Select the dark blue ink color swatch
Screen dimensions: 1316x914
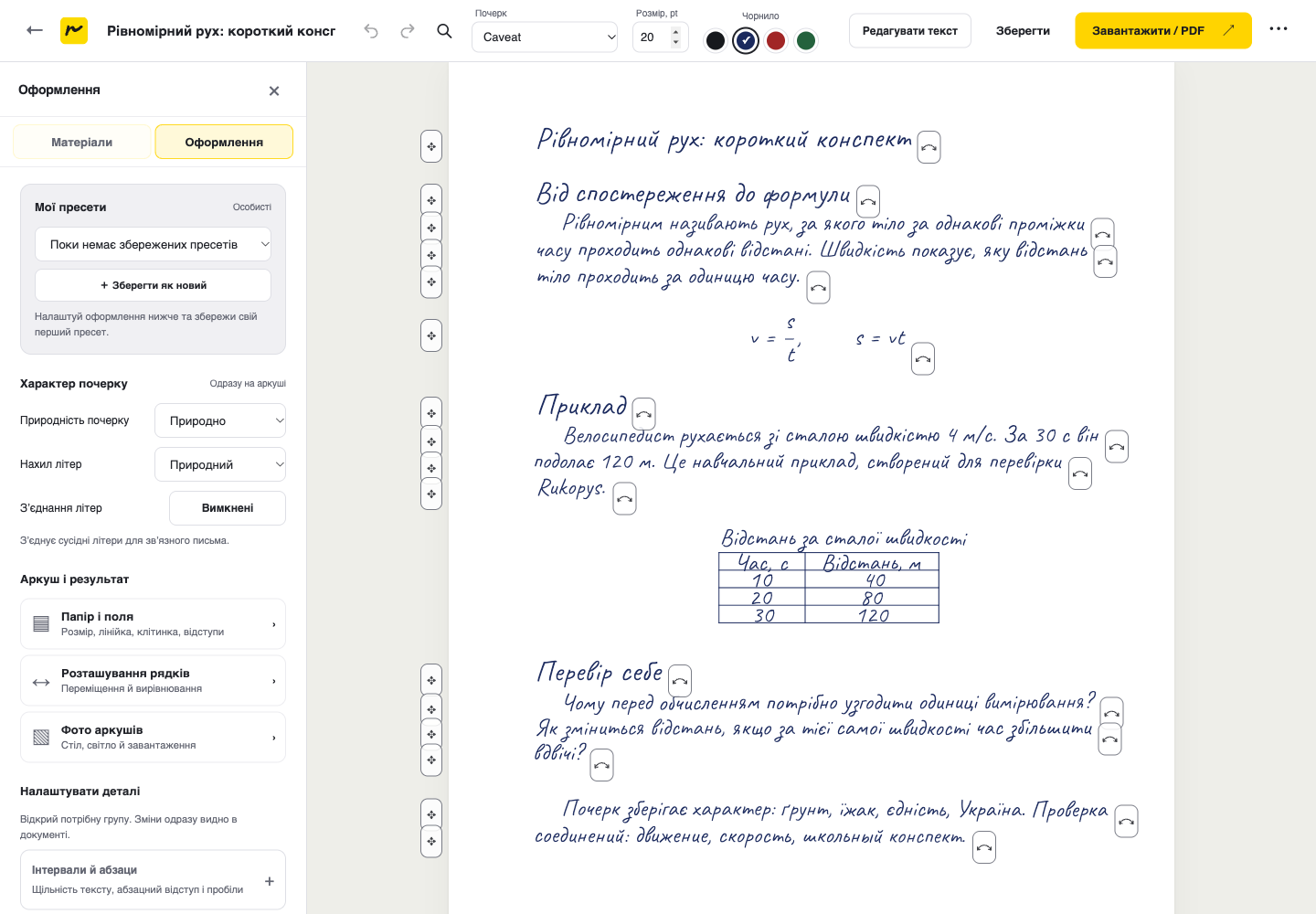click(x=746, y=40)
